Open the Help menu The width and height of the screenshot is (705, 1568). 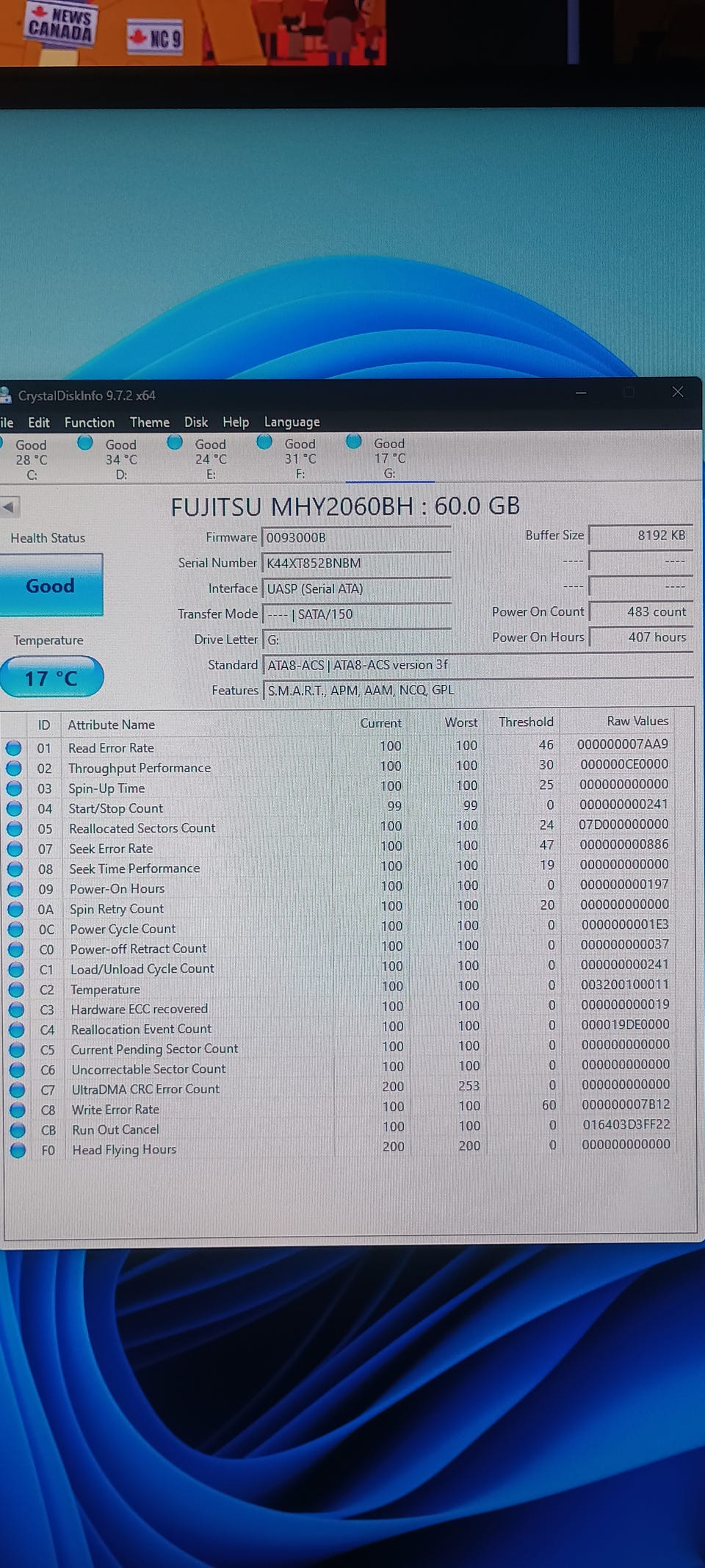click(236, 422)
